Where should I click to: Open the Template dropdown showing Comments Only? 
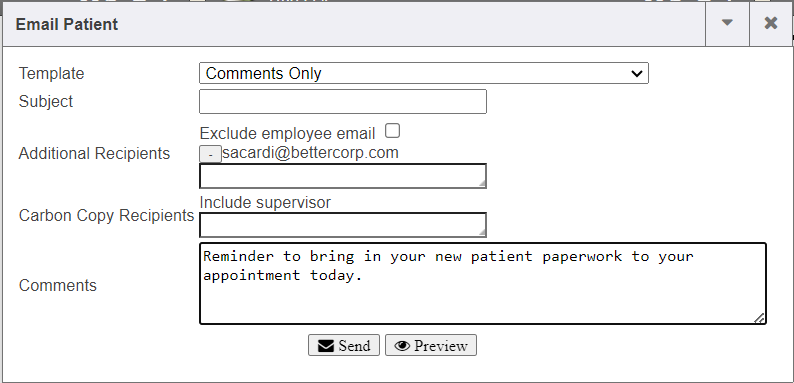click(424, 73)
